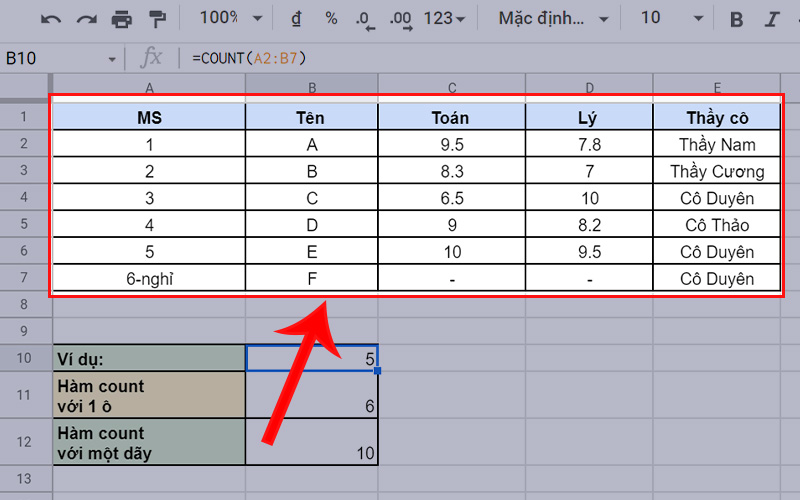Increase decimal places icon
Viewport: 800px width, 500px height.
coord(401,20)
